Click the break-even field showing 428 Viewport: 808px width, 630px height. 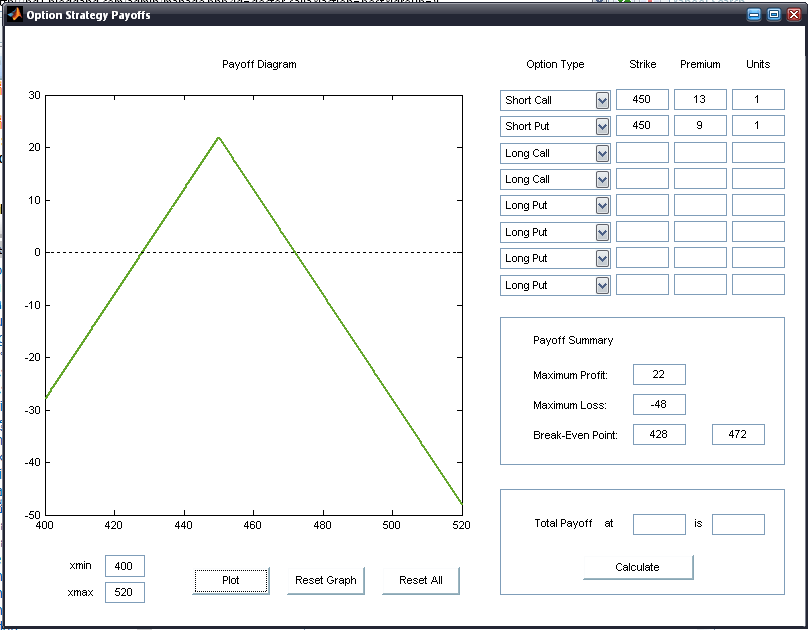[x=659, y=434]
